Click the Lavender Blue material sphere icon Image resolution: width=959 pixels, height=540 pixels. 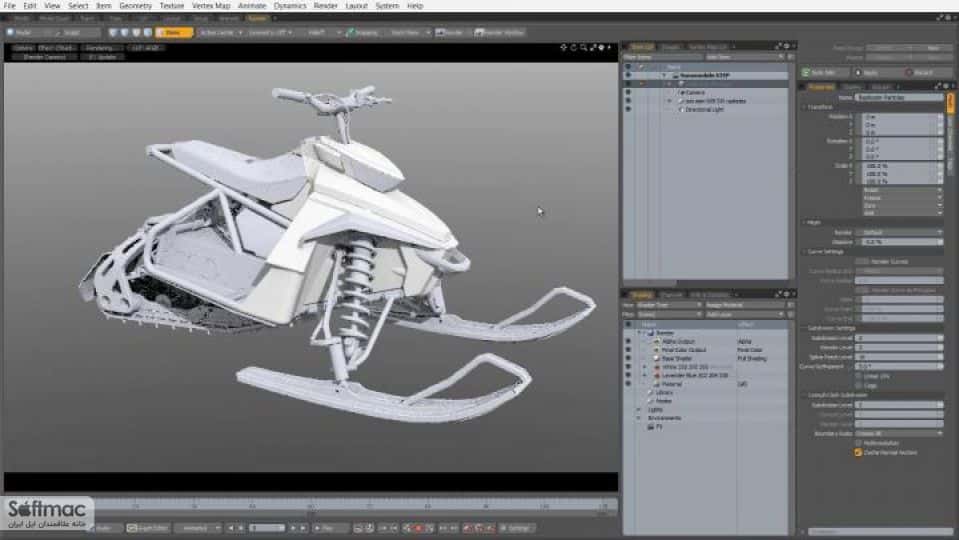coord(657,375)
